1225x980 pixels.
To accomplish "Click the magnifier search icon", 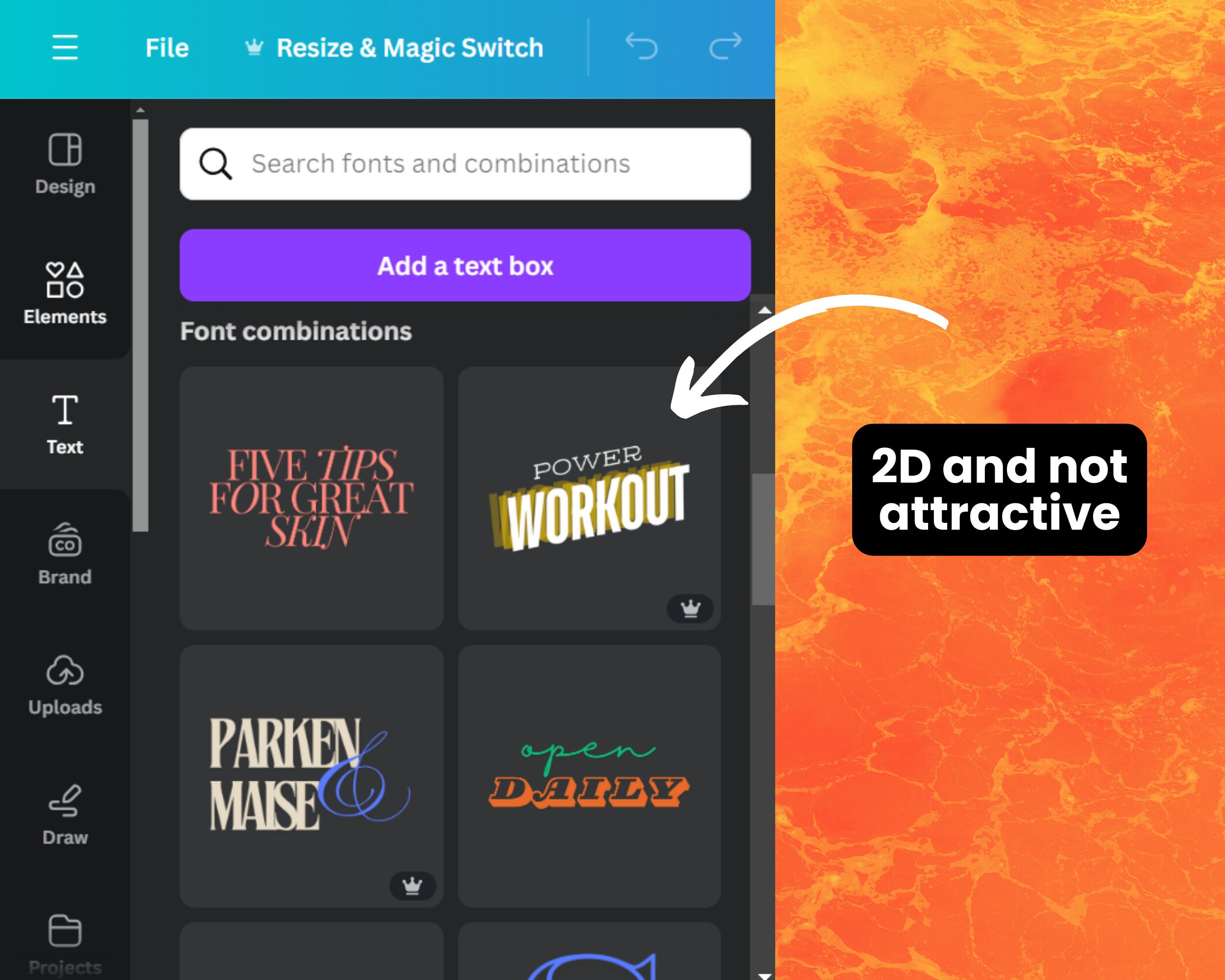I will pos(215,164).
